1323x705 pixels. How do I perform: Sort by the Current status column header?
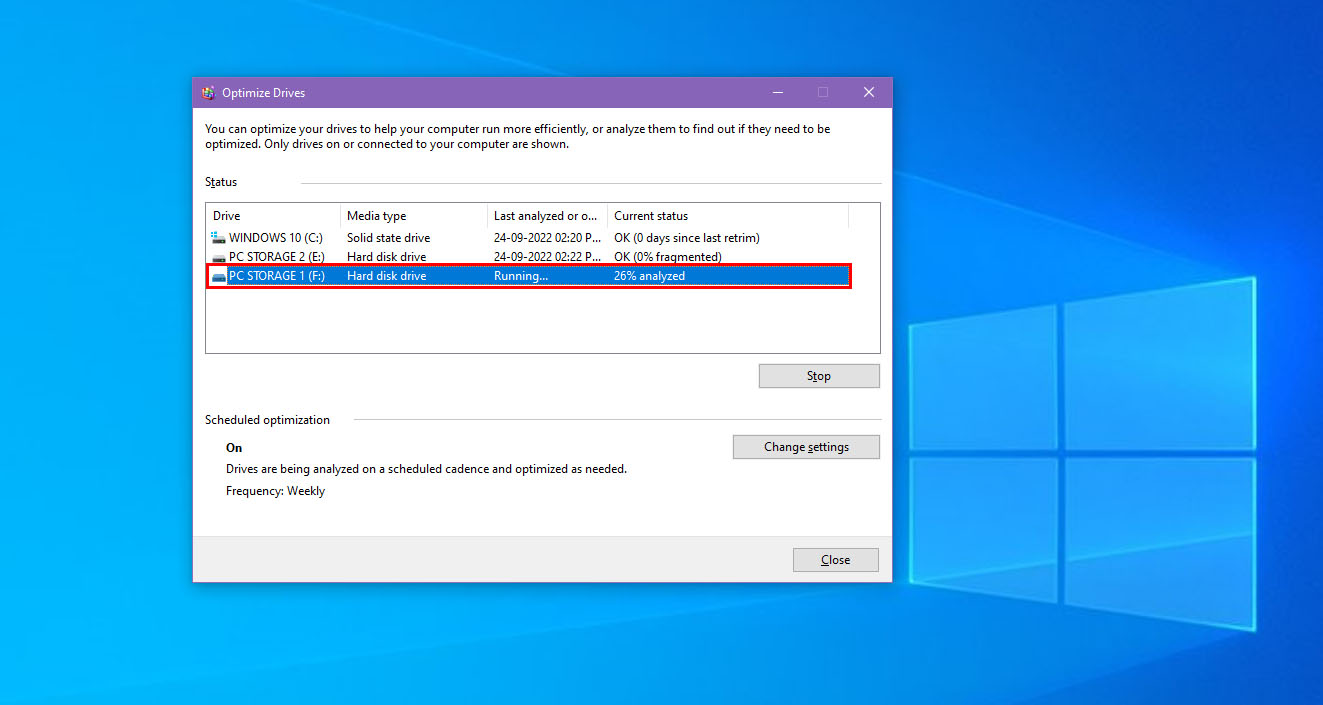click(x=650, y=215)
